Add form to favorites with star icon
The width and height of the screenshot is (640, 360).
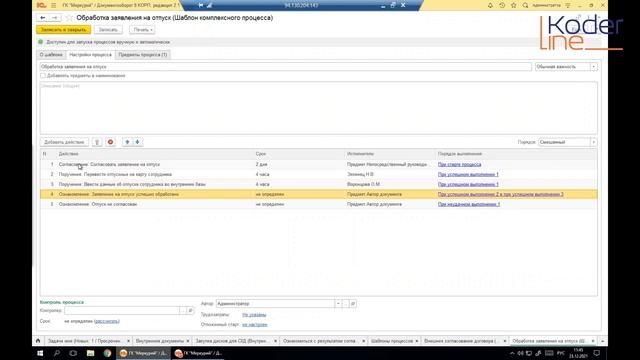click(69, 18)
